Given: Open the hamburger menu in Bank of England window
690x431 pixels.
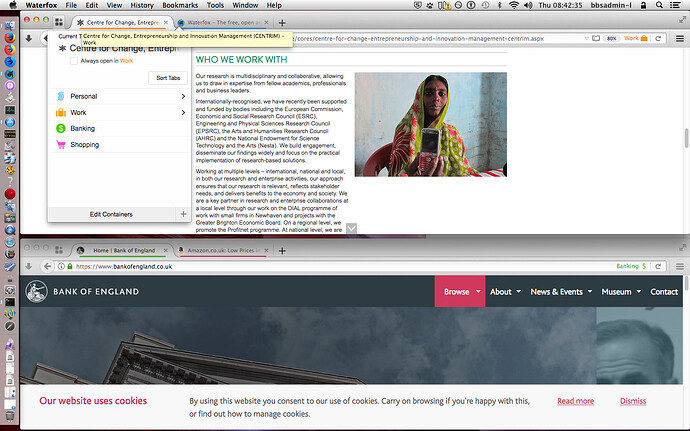Looking at the screenshot, I should [680, 266].
